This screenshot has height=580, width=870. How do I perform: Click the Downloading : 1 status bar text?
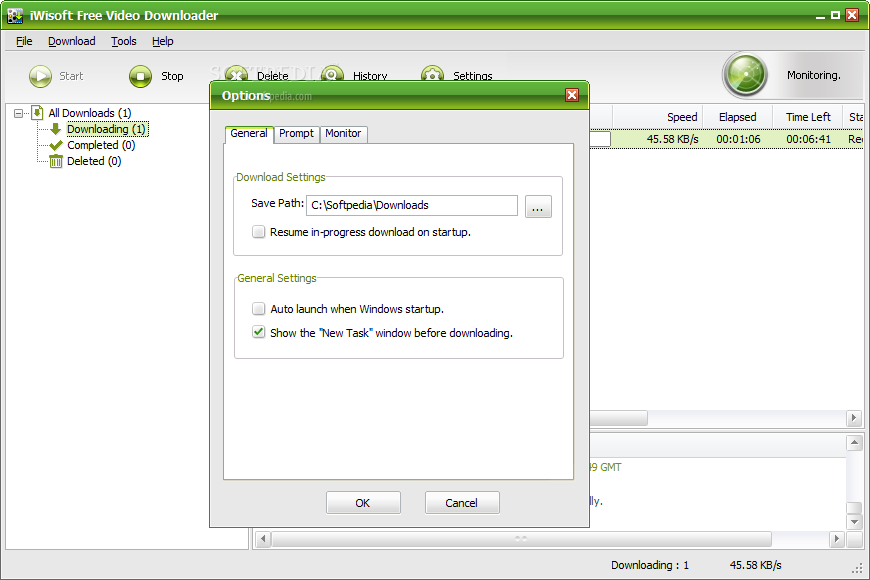pos(650,565)
